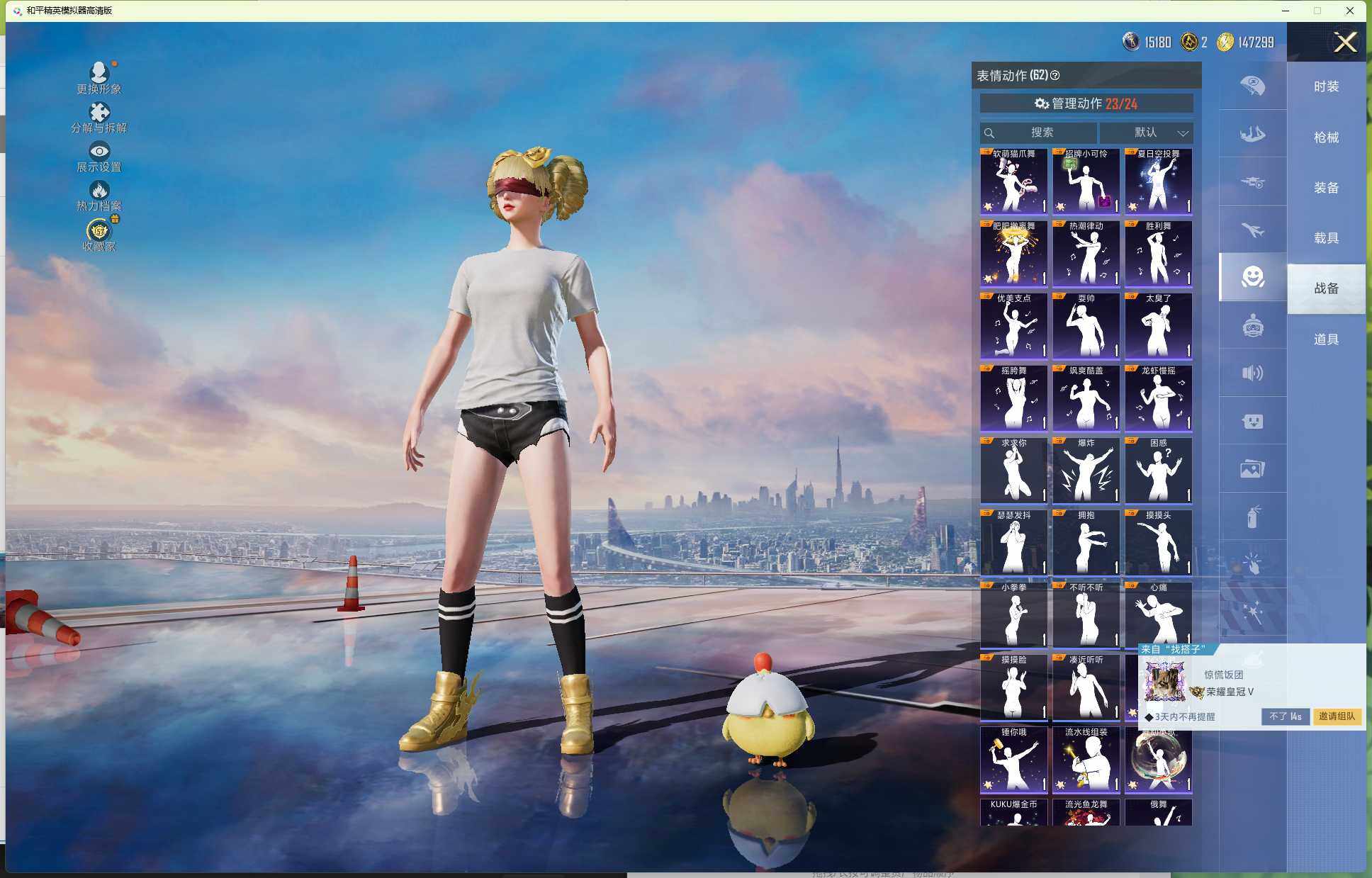
Task: Click the 搜索 emote search field
Action: (1038, 133)
